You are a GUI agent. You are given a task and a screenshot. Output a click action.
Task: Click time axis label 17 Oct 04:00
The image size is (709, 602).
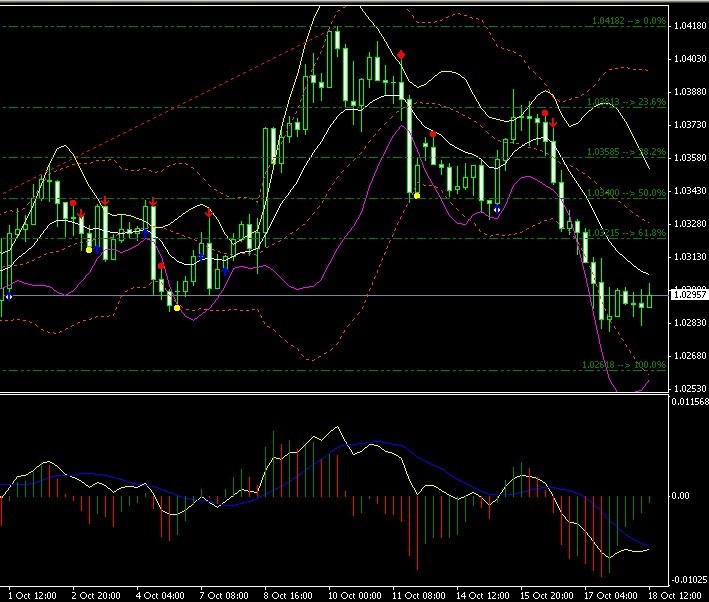coord(611,596)
